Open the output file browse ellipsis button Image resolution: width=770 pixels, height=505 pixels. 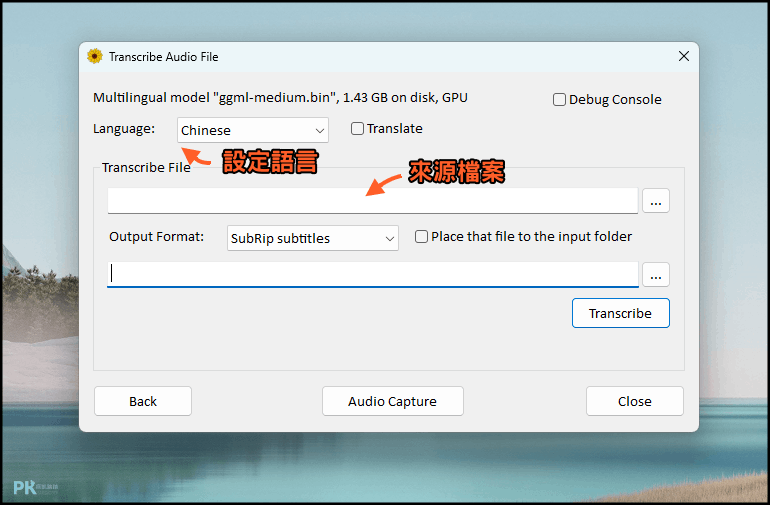656,274
